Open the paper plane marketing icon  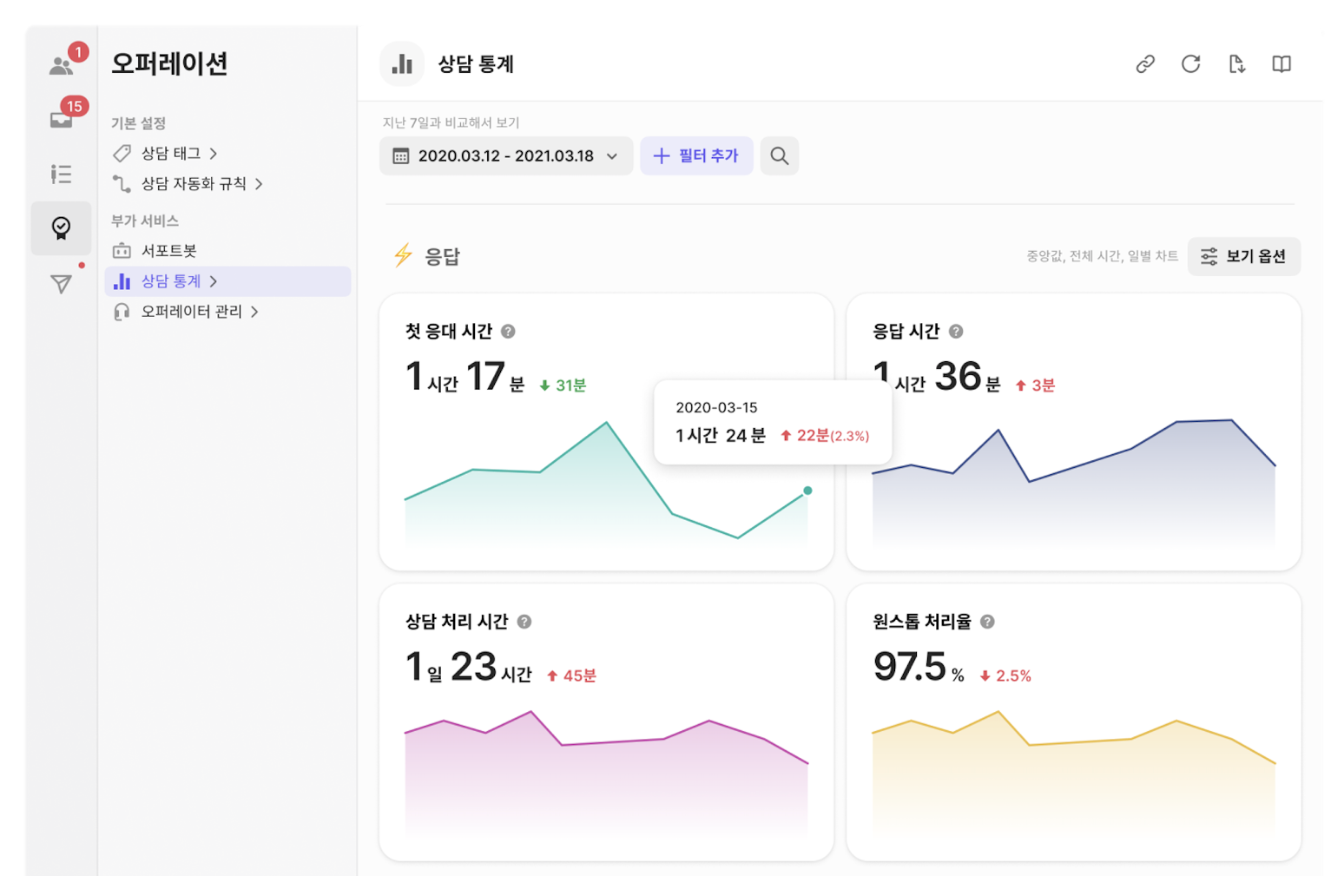click(x=61, y=284)
